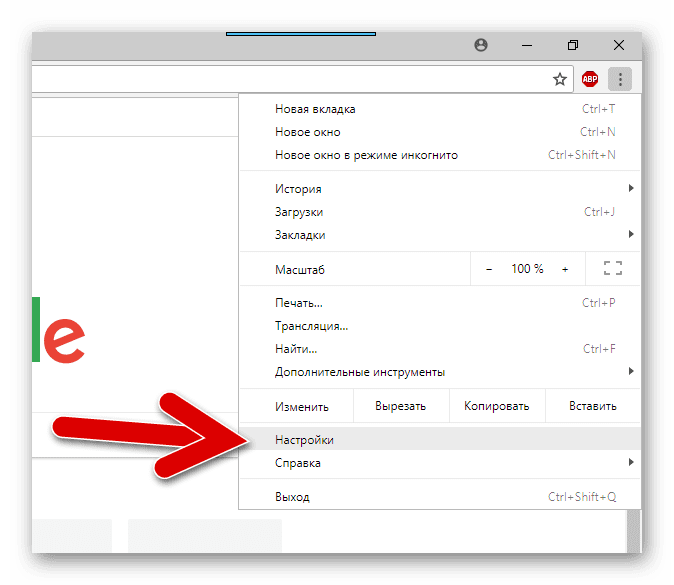Viewport: 674px width, 585px height.
Task: Choose Трансляция... menu entry
Action: 440,326
